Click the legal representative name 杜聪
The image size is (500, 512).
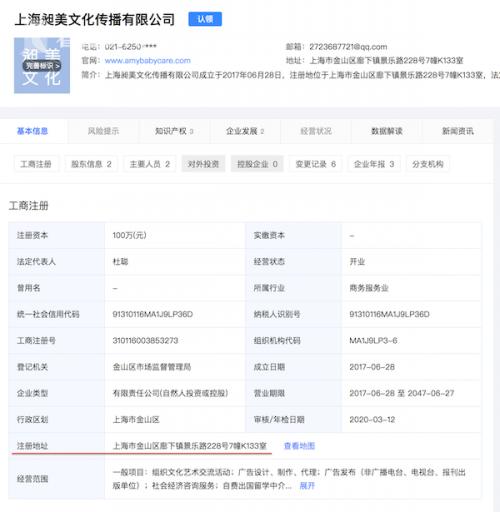click(x=120, y=262)
